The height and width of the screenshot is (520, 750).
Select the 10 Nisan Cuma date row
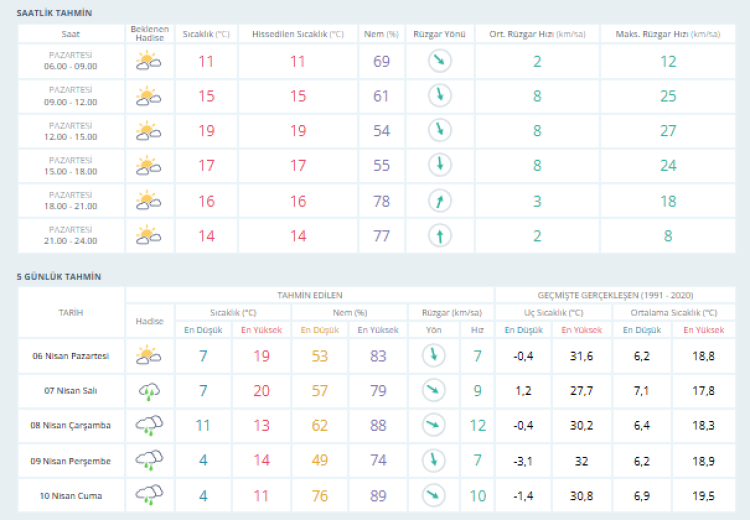(x=71, y=495)
